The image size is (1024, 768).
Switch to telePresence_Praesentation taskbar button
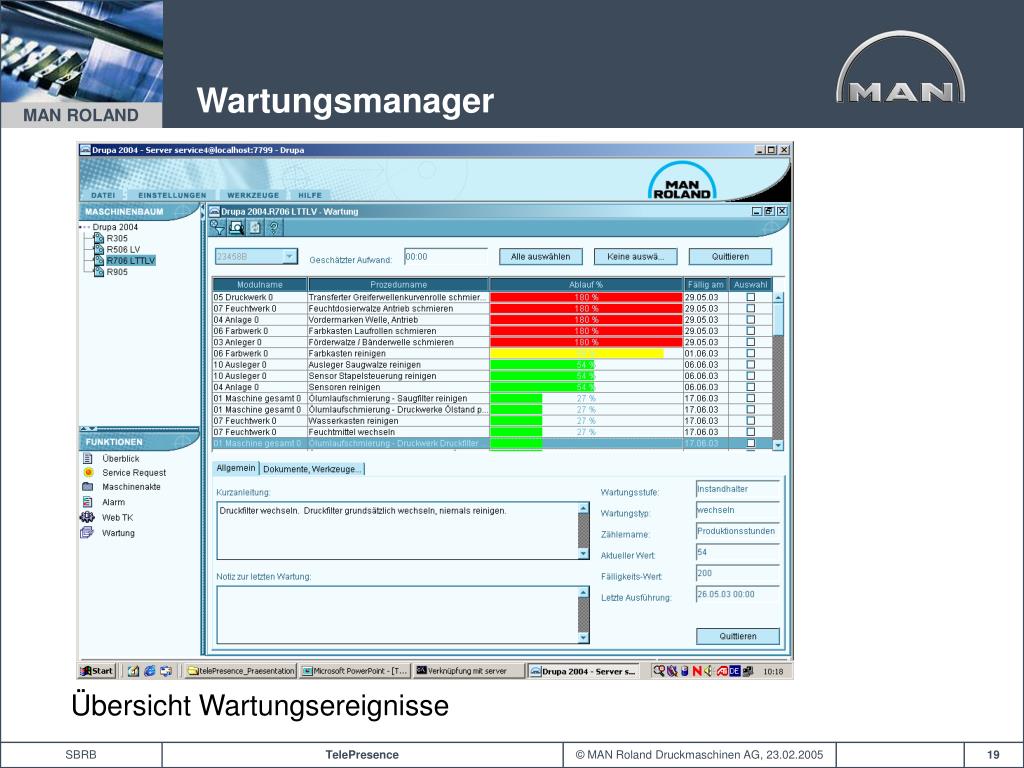pyautogui.click(x=240, y=671)
